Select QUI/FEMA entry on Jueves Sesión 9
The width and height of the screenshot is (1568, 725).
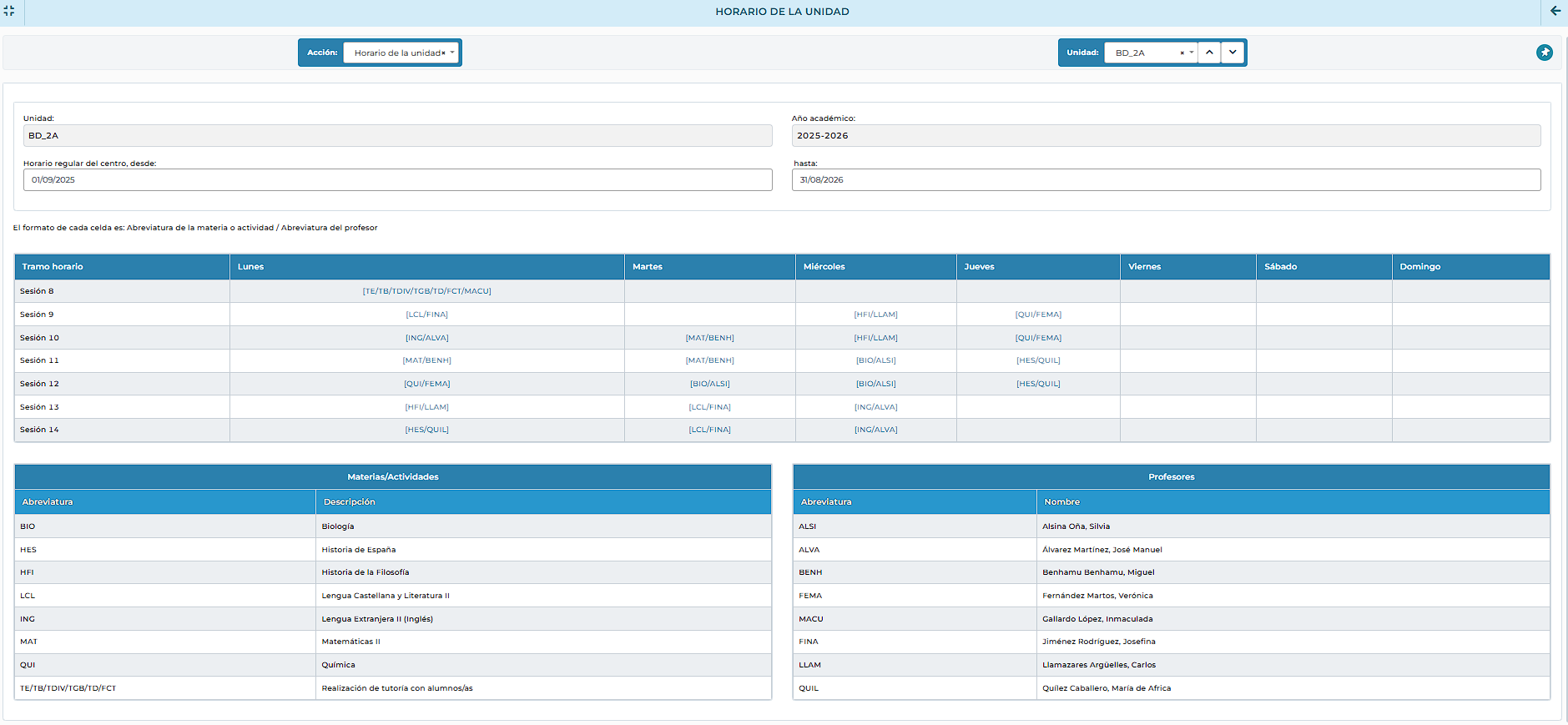[1038, 315]
